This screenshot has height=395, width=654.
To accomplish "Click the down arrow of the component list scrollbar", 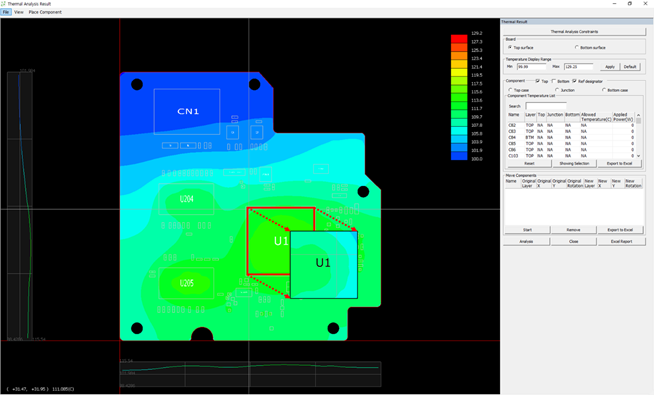I will coord(638,156).
